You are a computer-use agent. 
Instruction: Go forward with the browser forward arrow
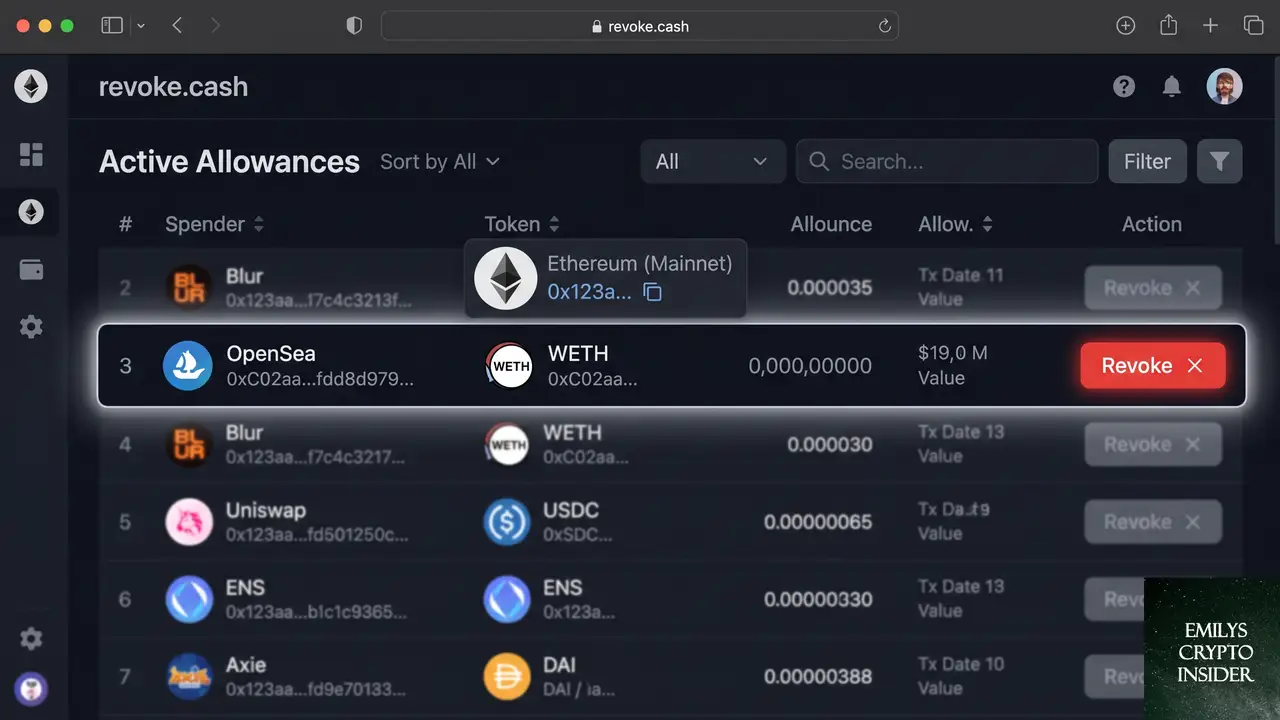click(215, 26)
